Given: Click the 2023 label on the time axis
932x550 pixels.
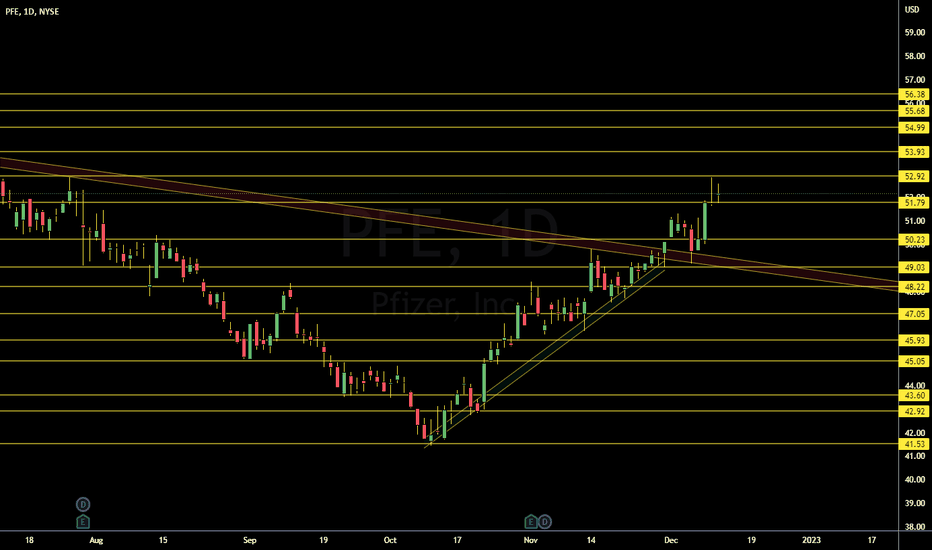Looking at the screenshot, I should [x=811, y=540].
